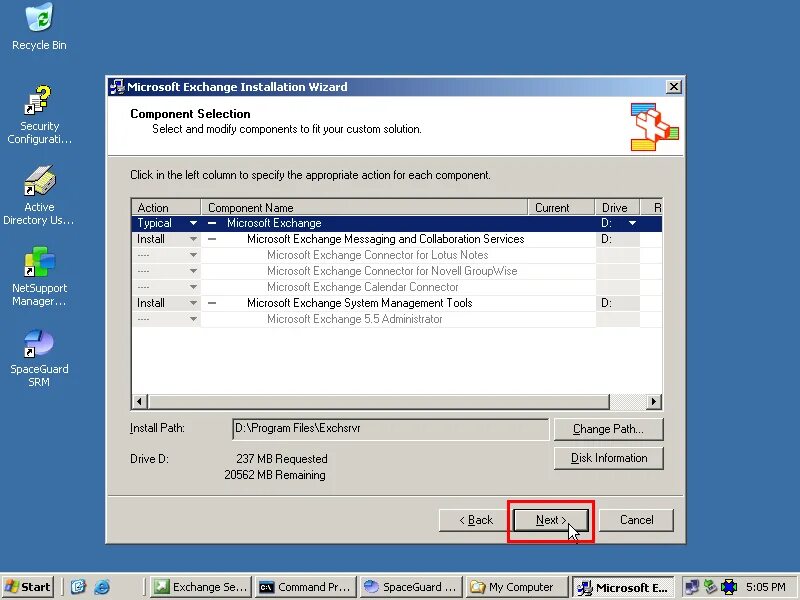Click the Exchange wizard title bar icon
800x600 pixels.
(117, 87)
